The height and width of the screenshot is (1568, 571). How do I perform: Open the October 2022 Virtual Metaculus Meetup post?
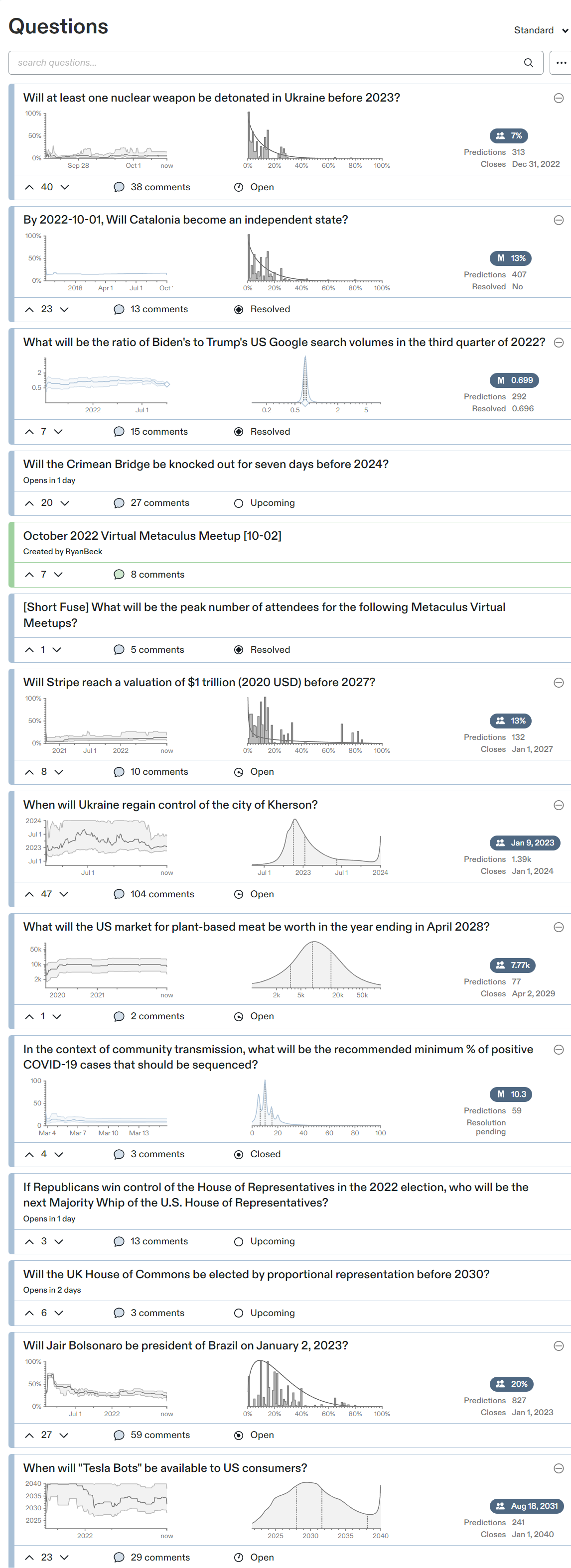[x=152, y=536]
